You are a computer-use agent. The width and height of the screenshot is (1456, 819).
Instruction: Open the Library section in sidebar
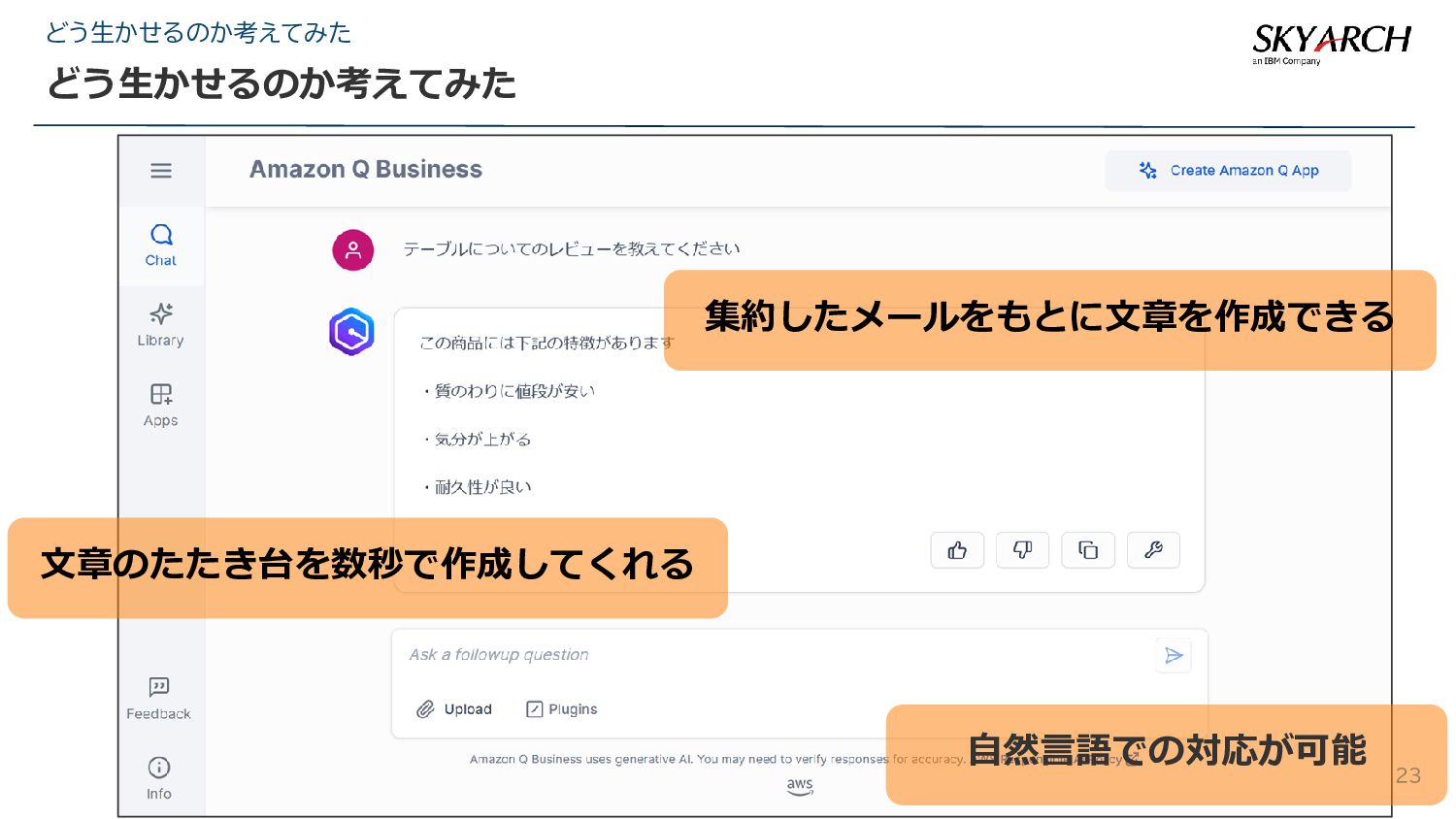click(x=161, y=325)
